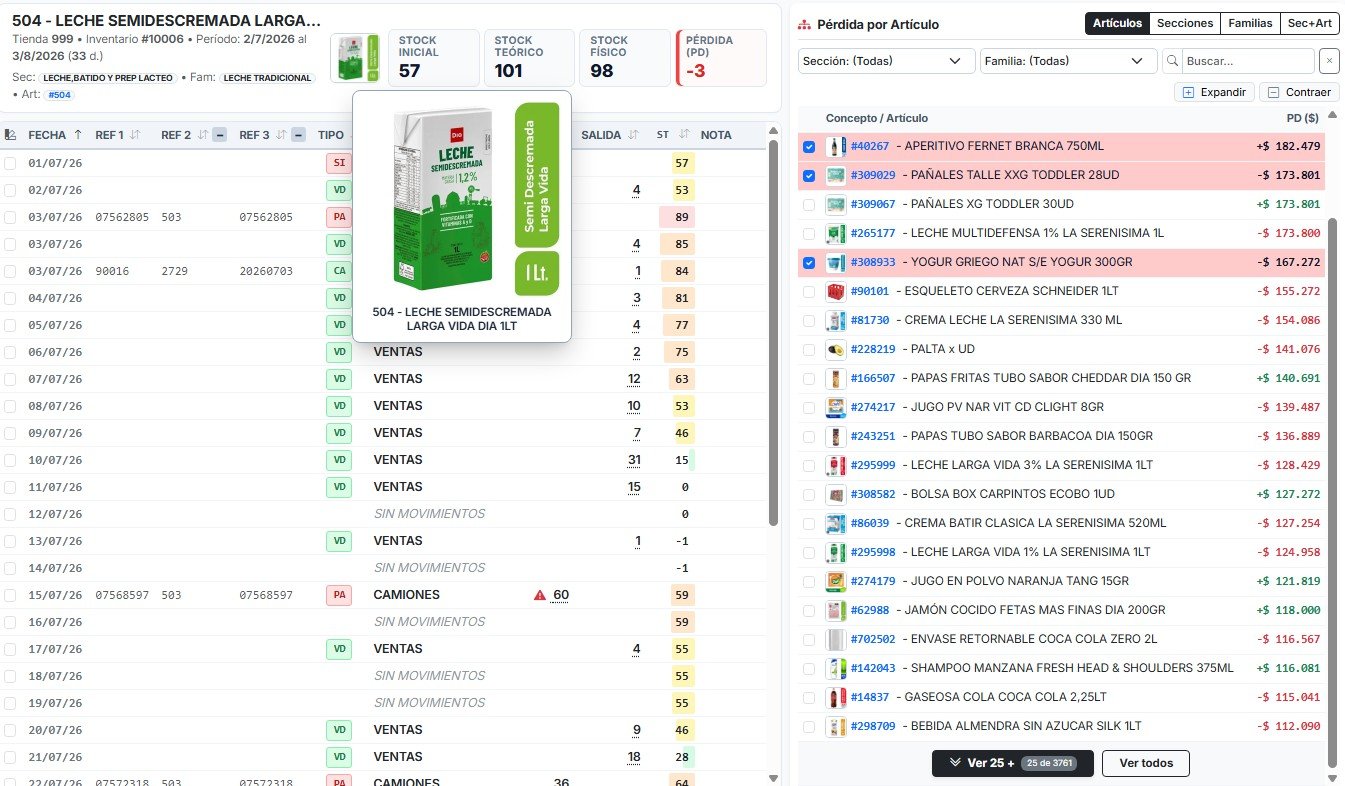Click the product icon for #228219 Palta x UD

[x=836, y=349]
